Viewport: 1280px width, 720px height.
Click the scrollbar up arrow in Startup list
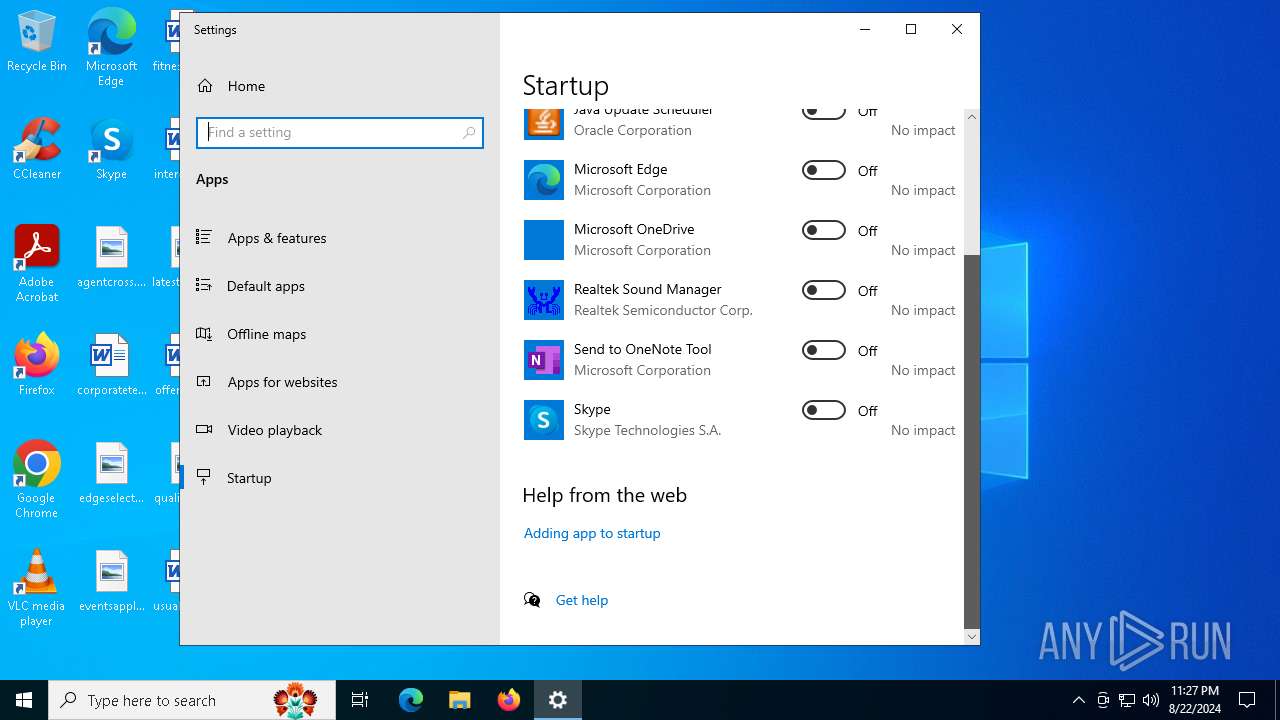point(972,117)
